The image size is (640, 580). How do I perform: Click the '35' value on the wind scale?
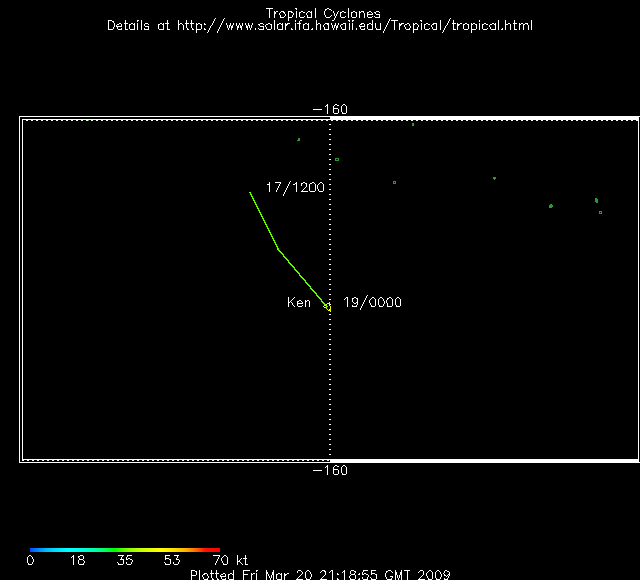click(x=125, y=560)
